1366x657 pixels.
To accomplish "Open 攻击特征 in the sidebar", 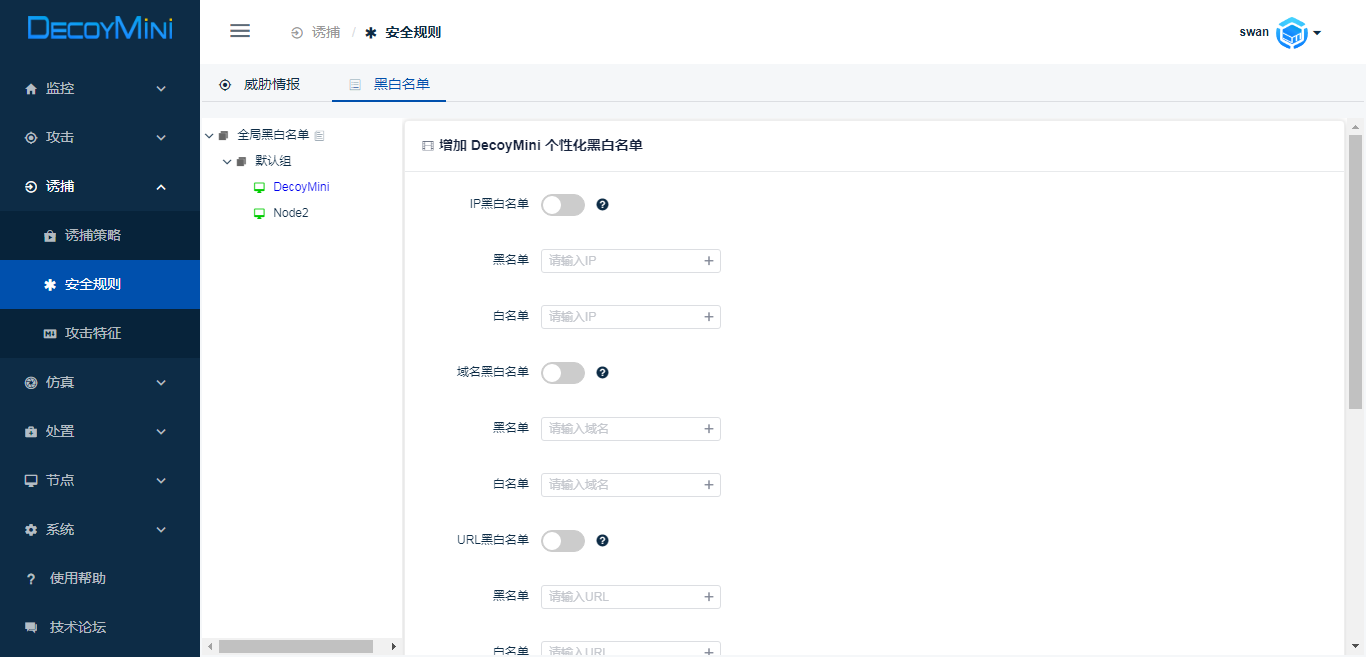I will (x=93, y=333).
